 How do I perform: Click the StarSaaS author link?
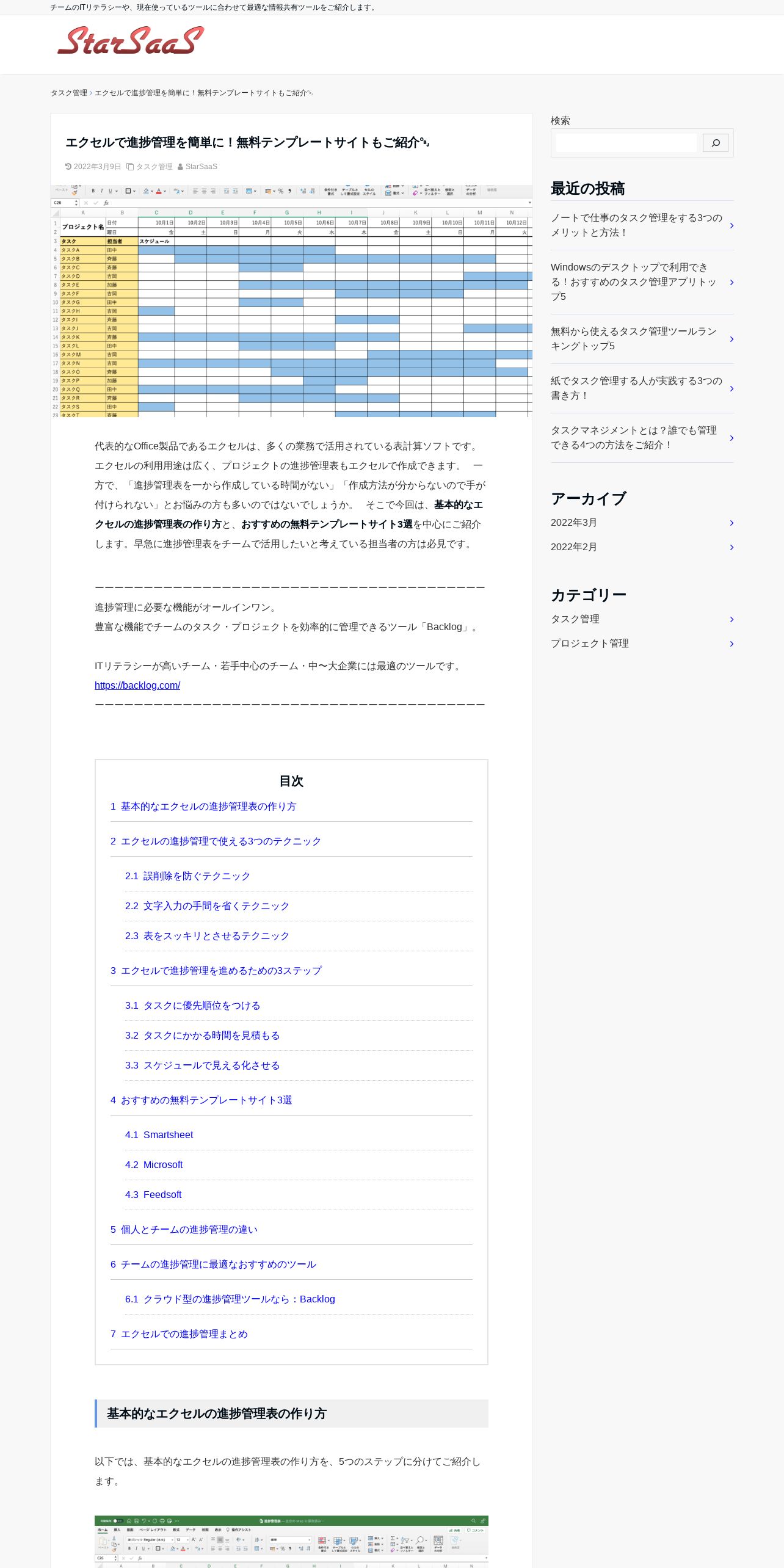(x=201, y=167)
